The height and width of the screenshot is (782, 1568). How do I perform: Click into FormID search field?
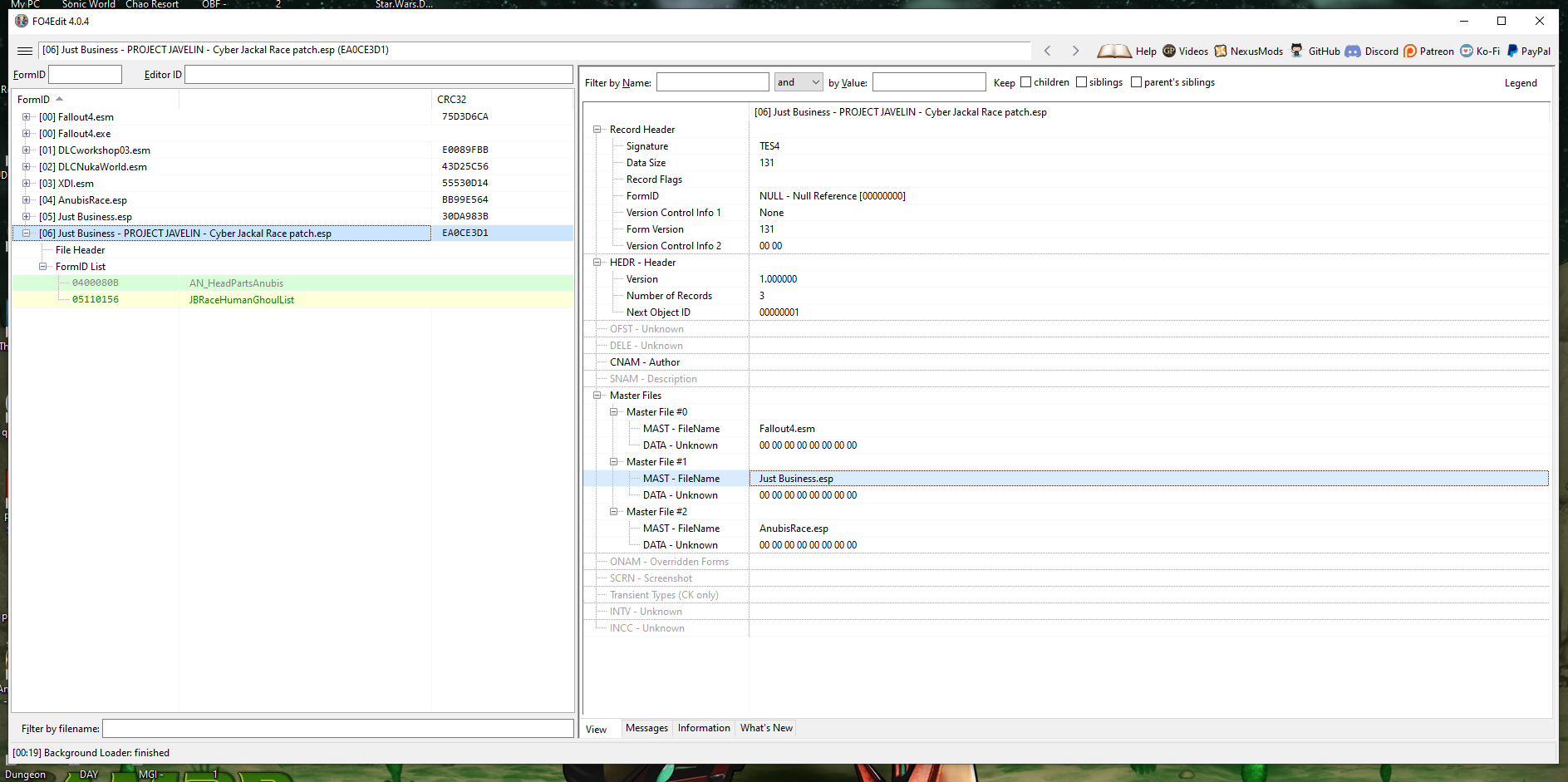point(86,75)
